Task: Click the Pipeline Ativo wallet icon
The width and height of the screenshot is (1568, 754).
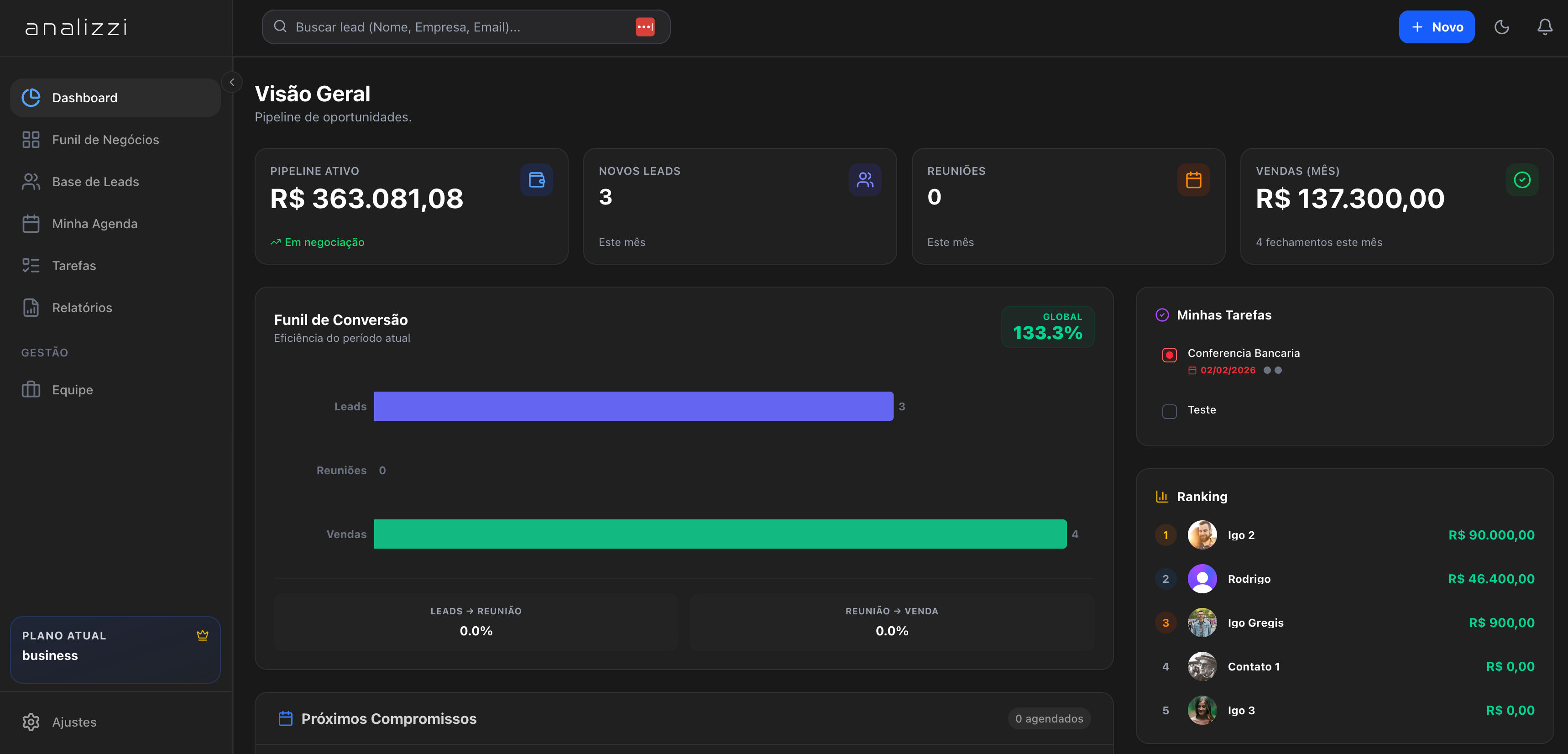Action: click(536, 179)
